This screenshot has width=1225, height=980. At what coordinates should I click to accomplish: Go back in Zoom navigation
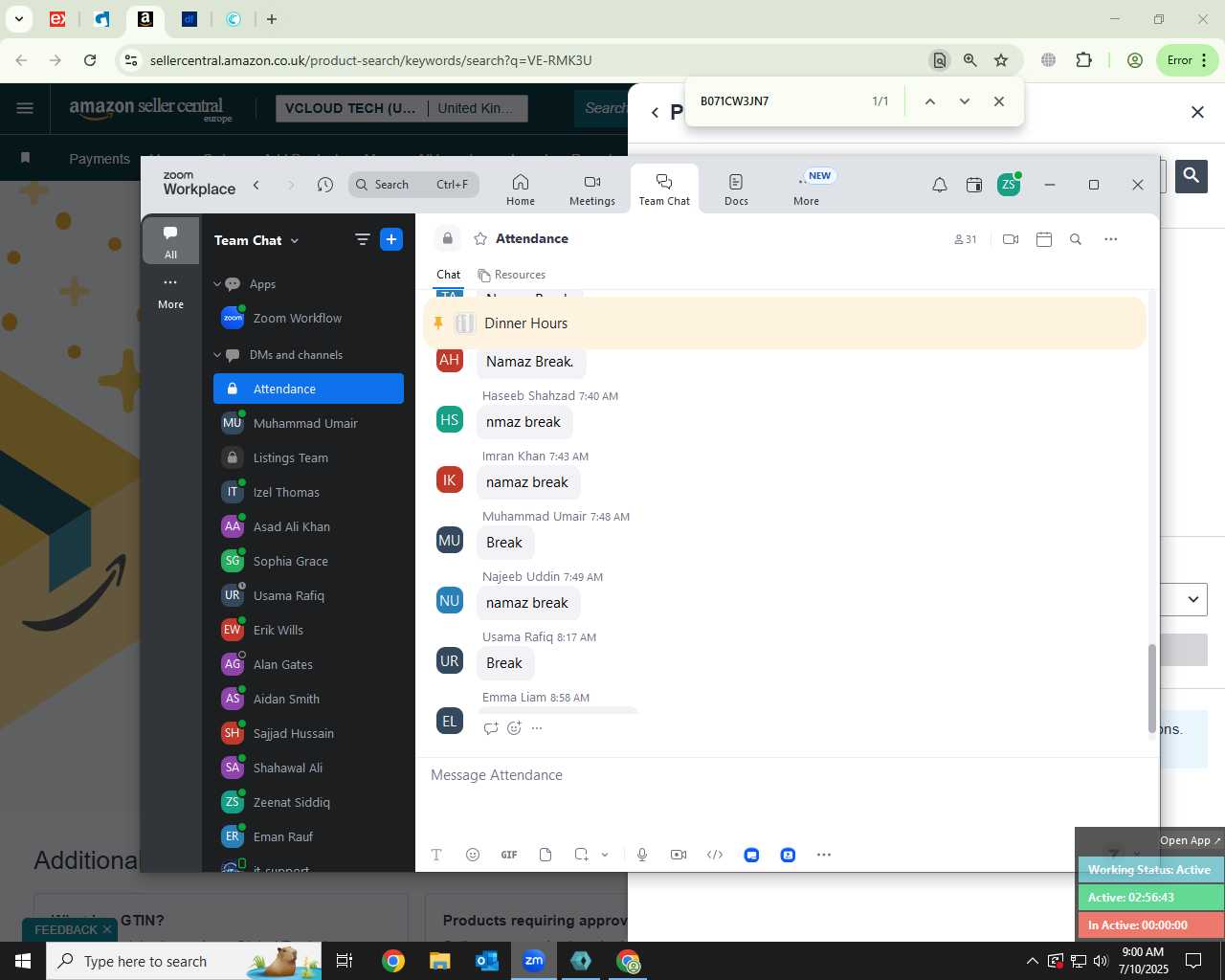(x=256, y=185)
